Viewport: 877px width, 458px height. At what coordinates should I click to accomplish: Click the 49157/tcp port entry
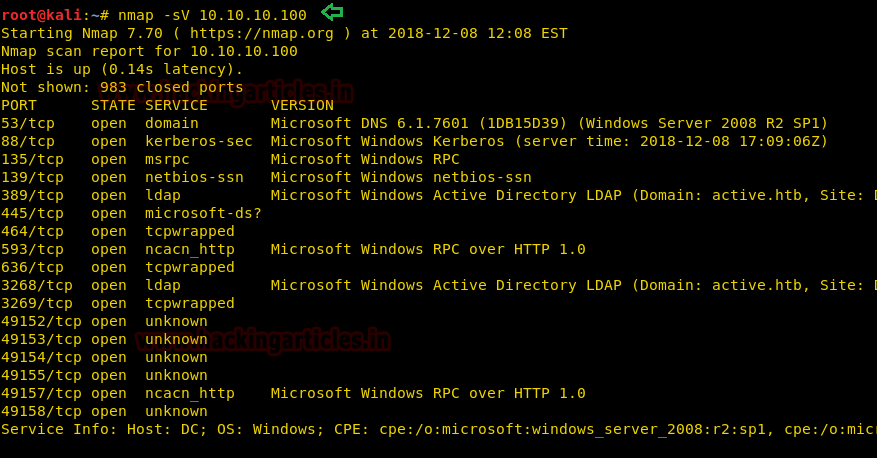(41, 393)
